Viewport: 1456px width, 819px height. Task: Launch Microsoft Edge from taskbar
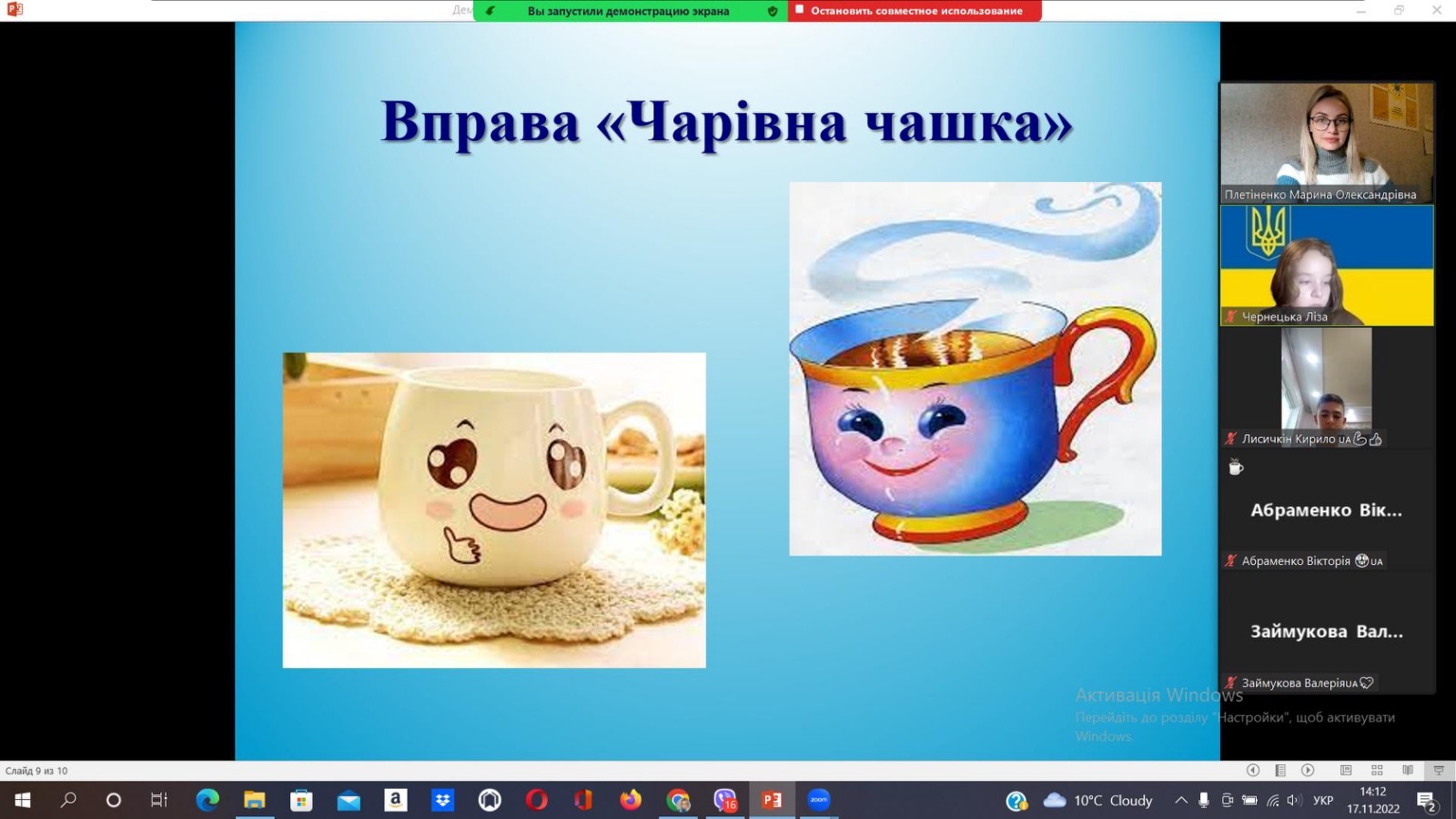pyautogui.click(x=207, y=800)
